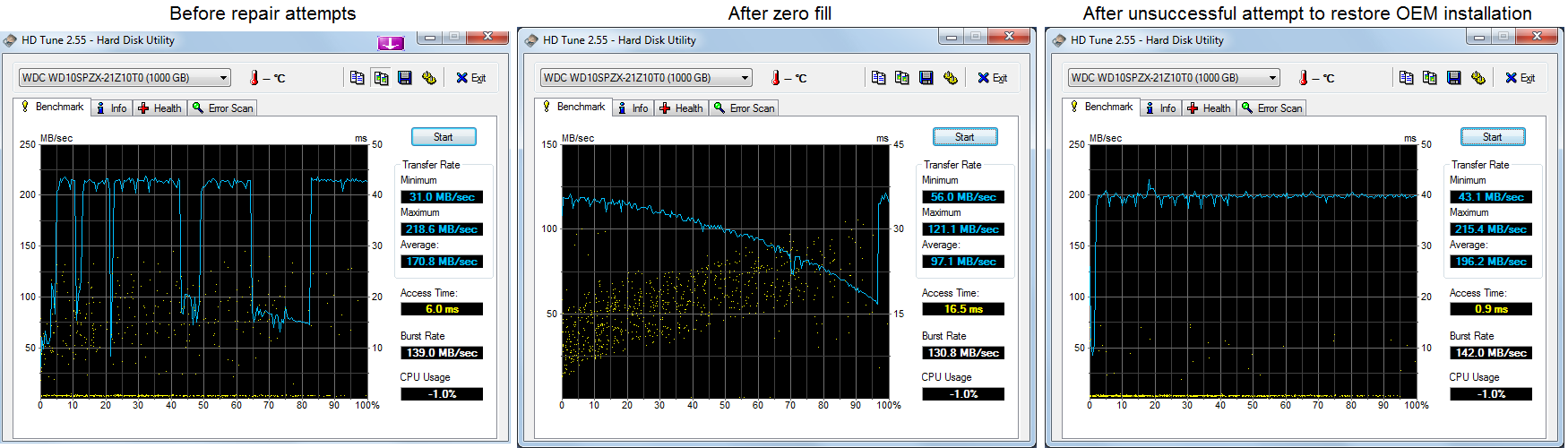Open Health tab in After zero fill window

(x=681, y=108)
